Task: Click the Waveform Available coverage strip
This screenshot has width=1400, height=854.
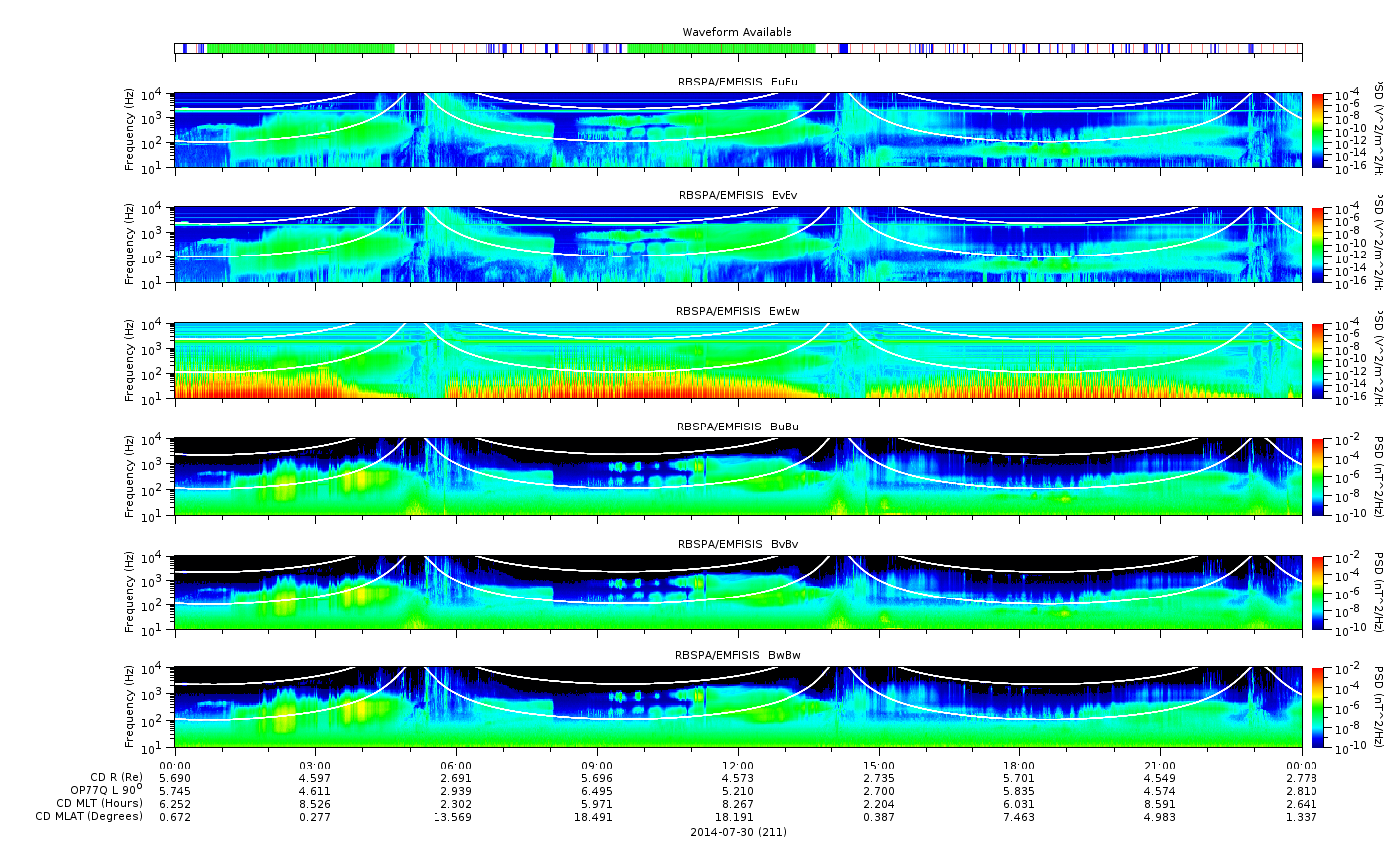Action: click(737, 48)
